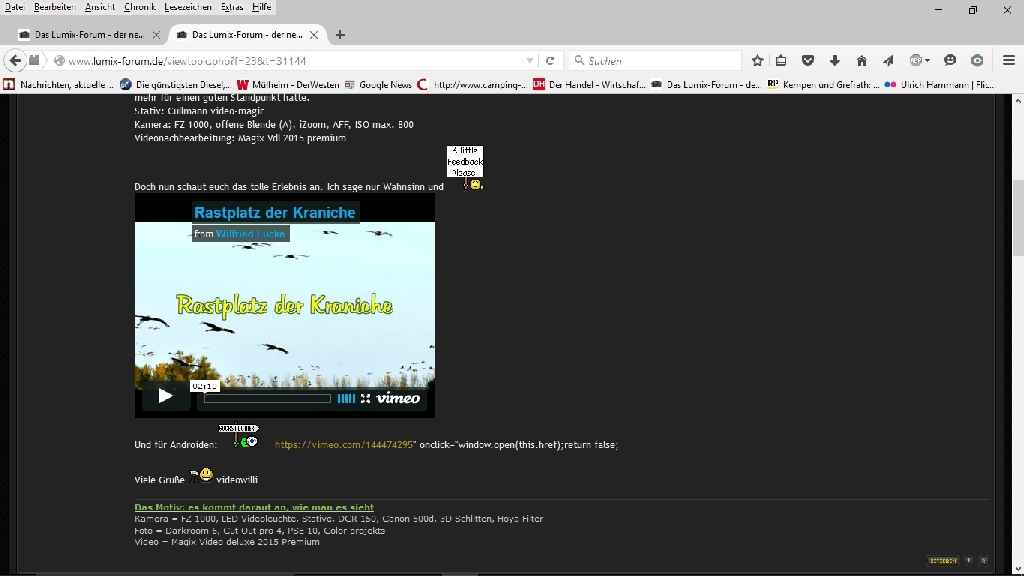Open the Extras menu
The height and width of the screenshot is (576, 1024).
pos(232,7)
